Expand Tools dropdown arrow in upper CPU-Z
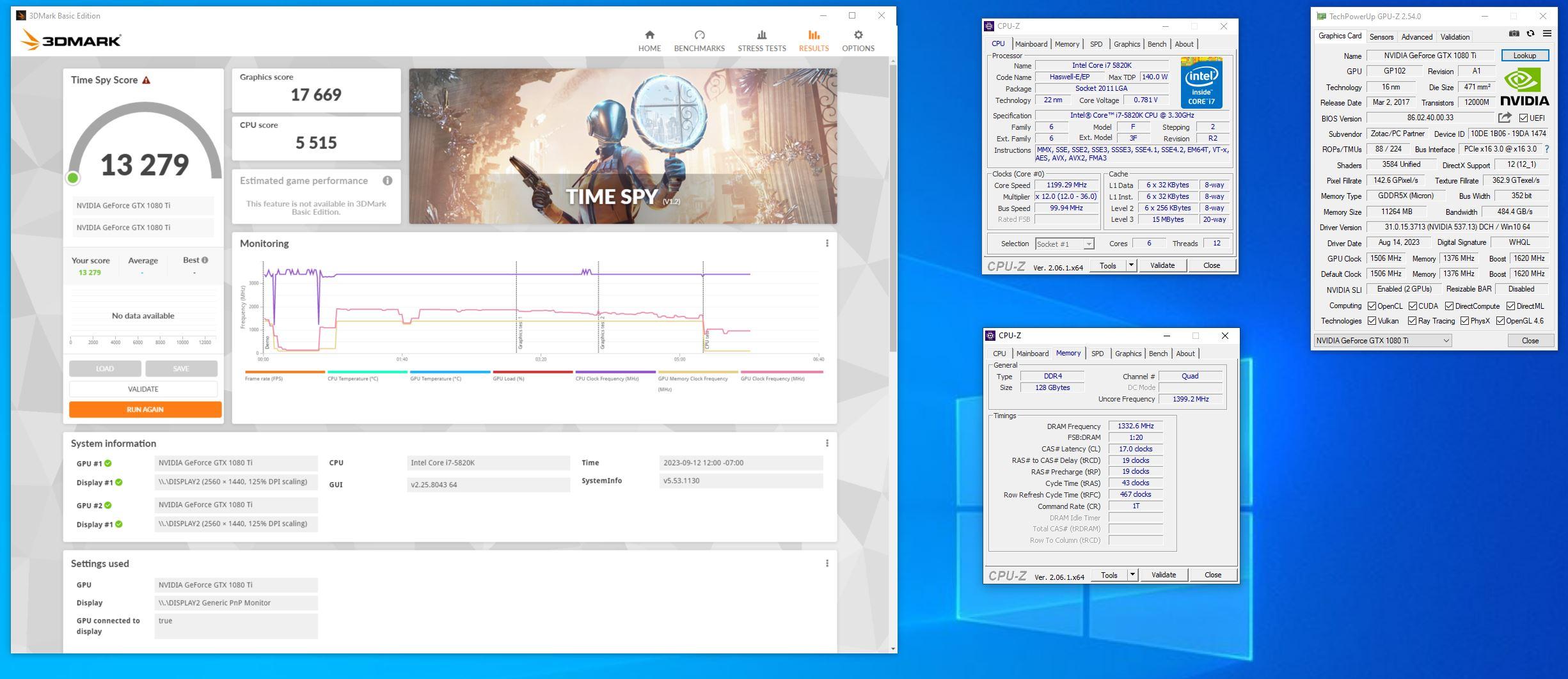Screen dimensions: 1568x679 [x=1131, y=265]
